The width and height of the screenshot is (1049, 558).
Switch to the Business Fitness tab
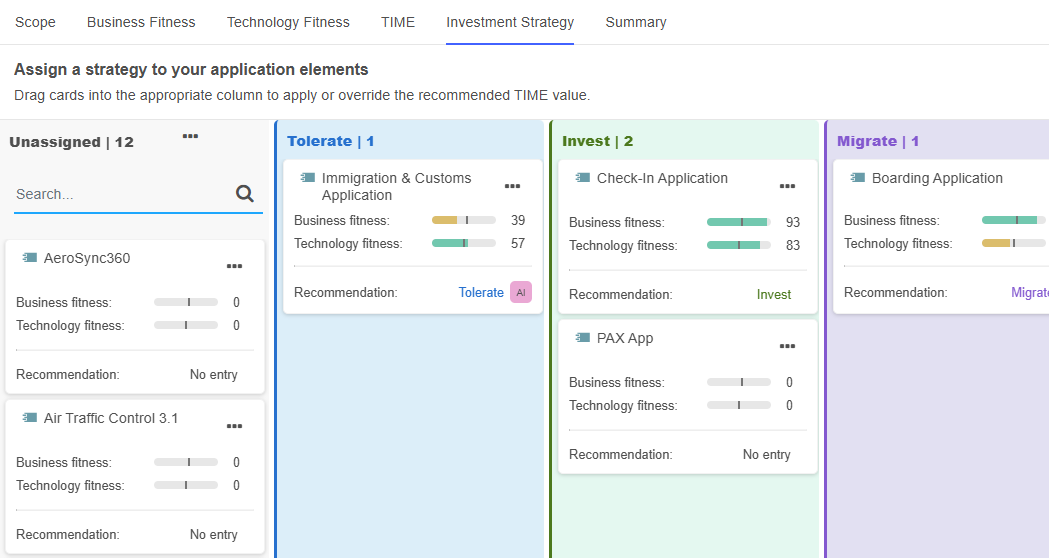pyautogui.click(x=141, y=22)
